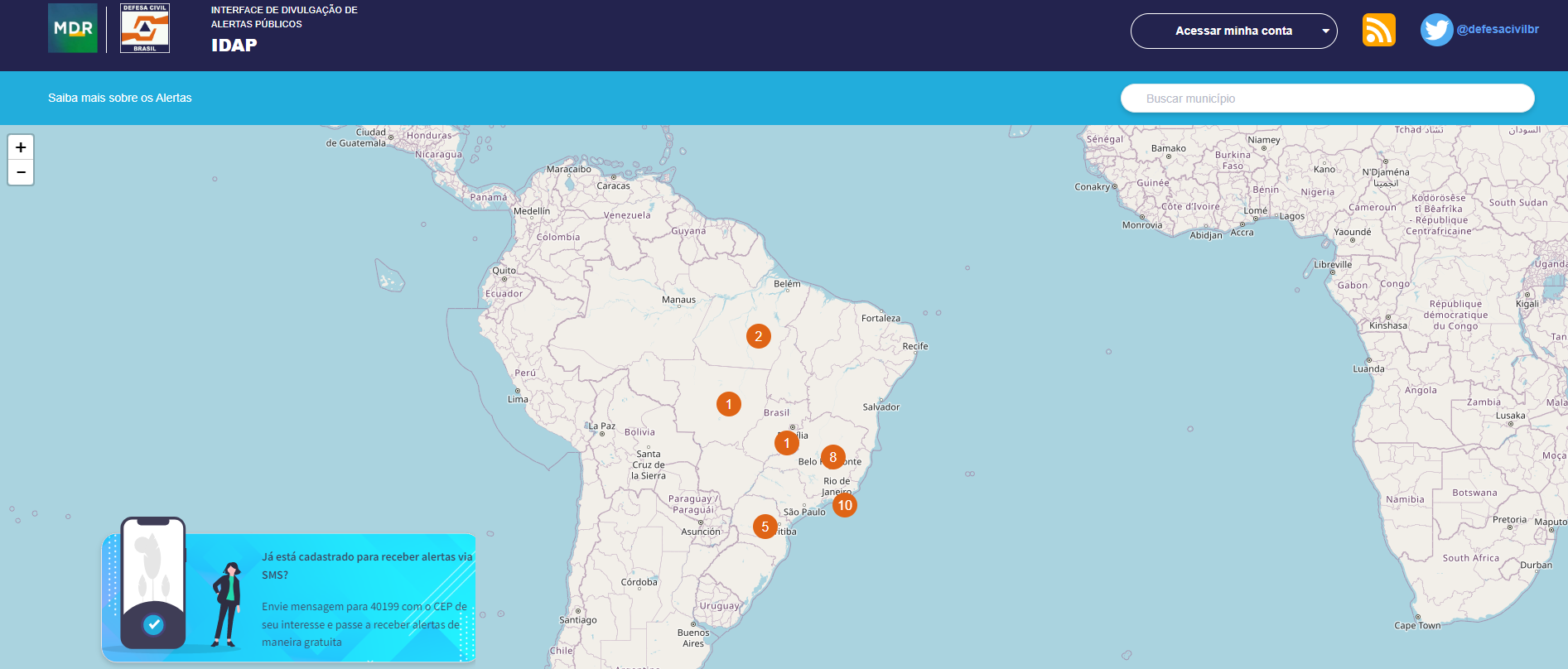Open Saiba mais sobre os Alertas
The height and width of the screenshot is (669, 1568).
[x=119, y=98]
